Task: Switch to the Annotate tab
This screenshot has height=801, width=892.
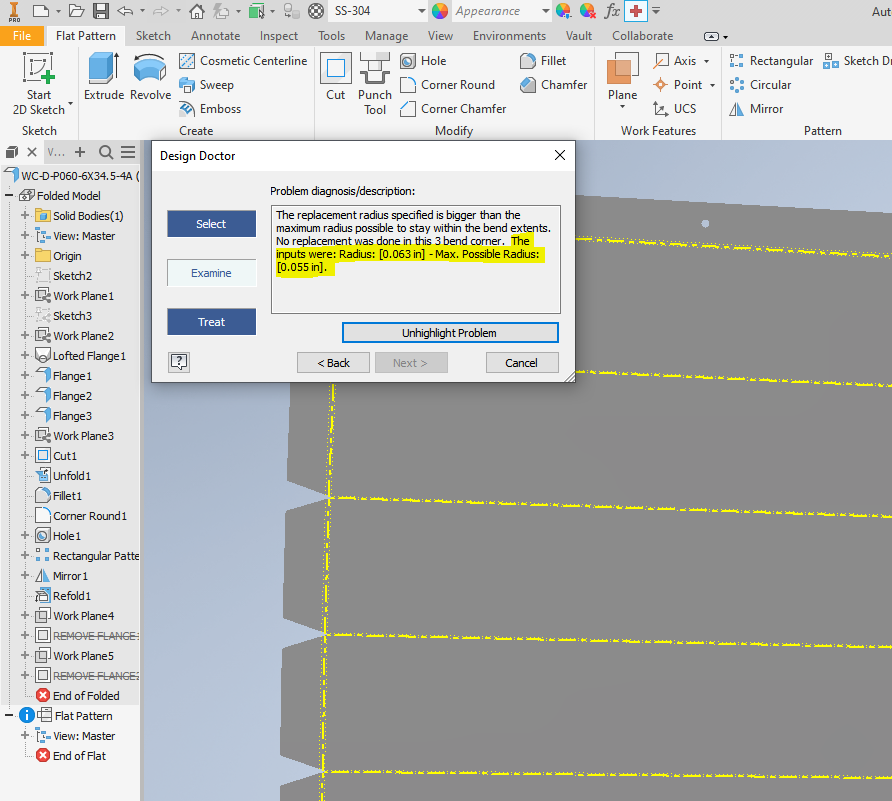Action: point(215,35)
